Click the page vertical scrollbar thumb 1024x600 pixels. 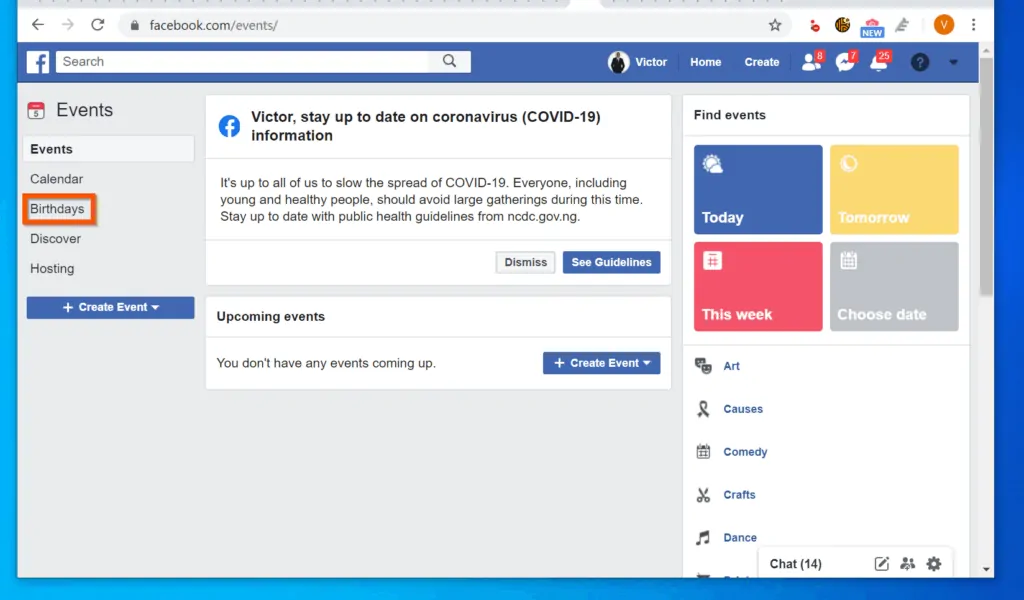click(986, 176)
